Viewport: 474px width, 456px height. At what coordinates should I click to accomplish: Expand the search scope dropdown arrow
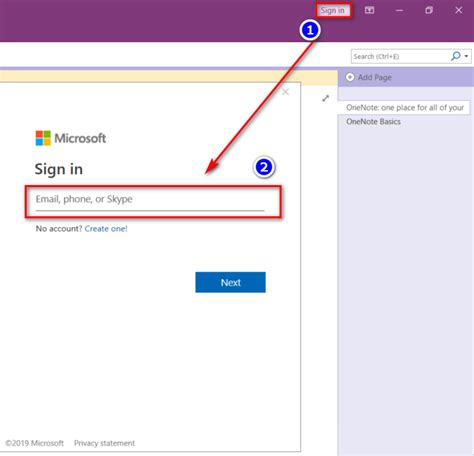(466, 56)
